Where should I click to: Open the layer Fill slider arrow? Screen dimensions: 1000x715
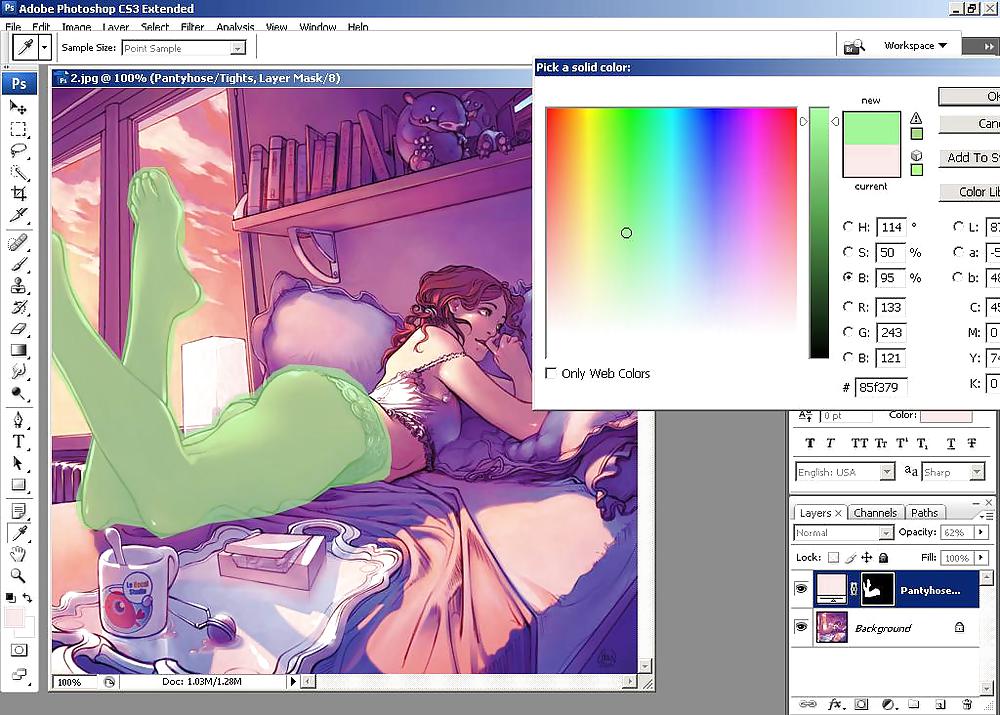(981, 557)
